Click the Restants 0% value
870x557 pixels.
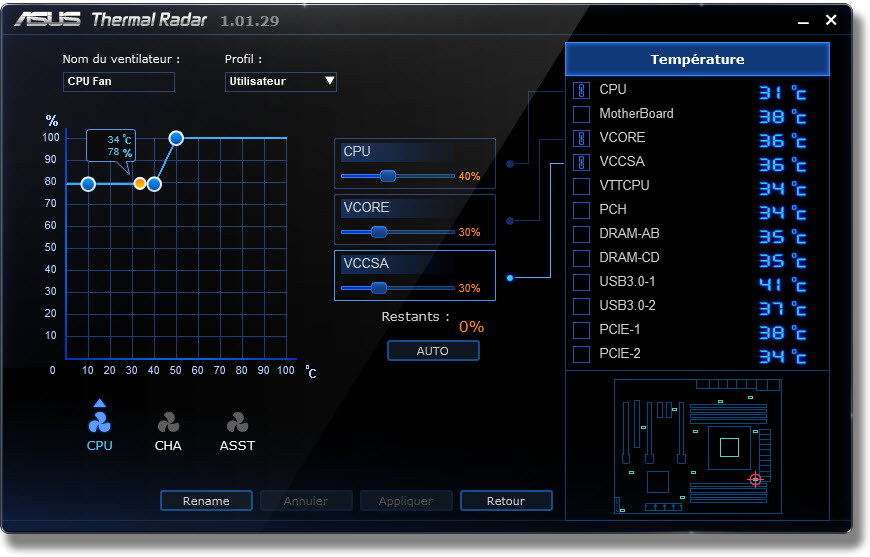[471, 327]
